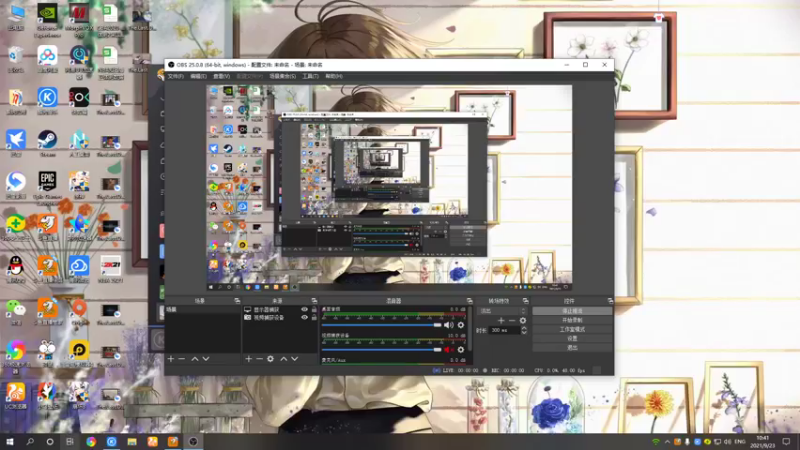Toggle visibility of the display capture source

(305, 310)
